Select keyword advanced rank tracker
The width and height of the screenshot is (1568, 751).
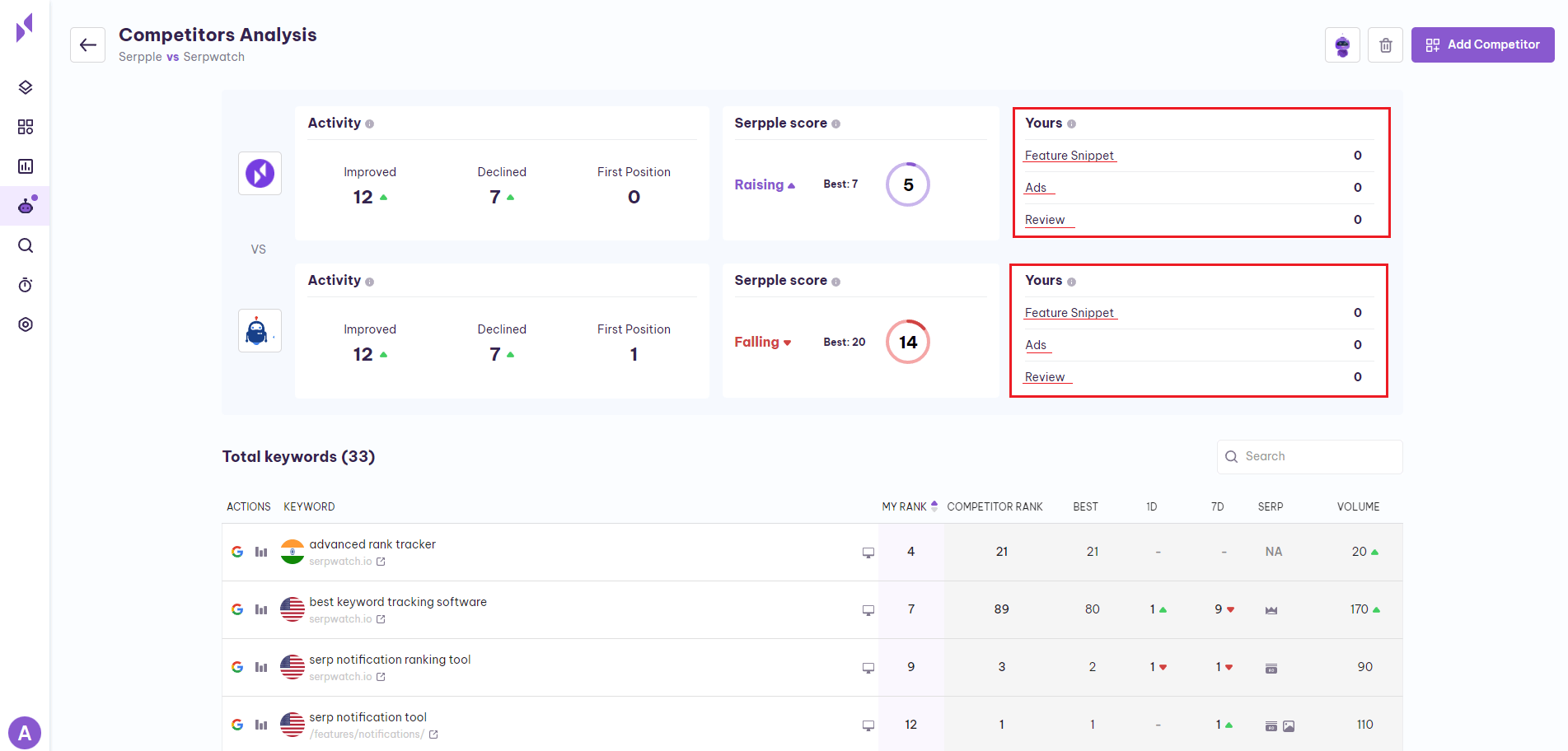pos(372,544)
